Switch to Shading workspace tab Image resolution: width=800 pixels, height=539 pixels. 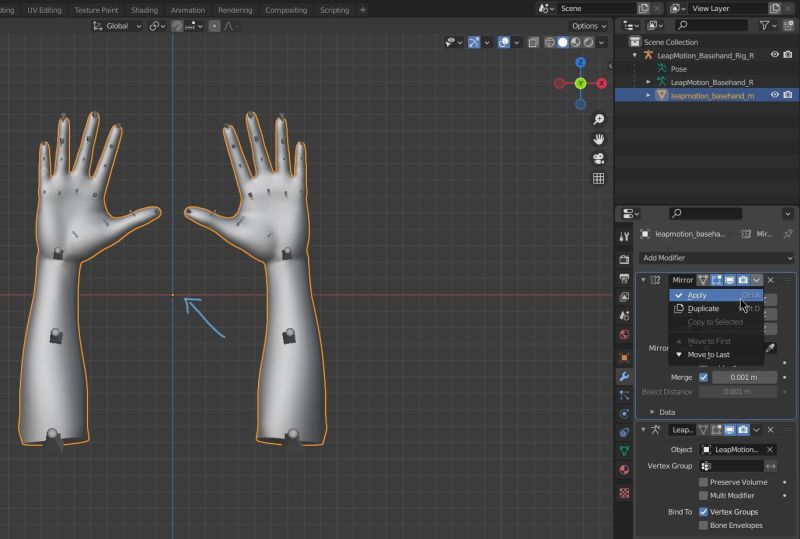(144, 10)
